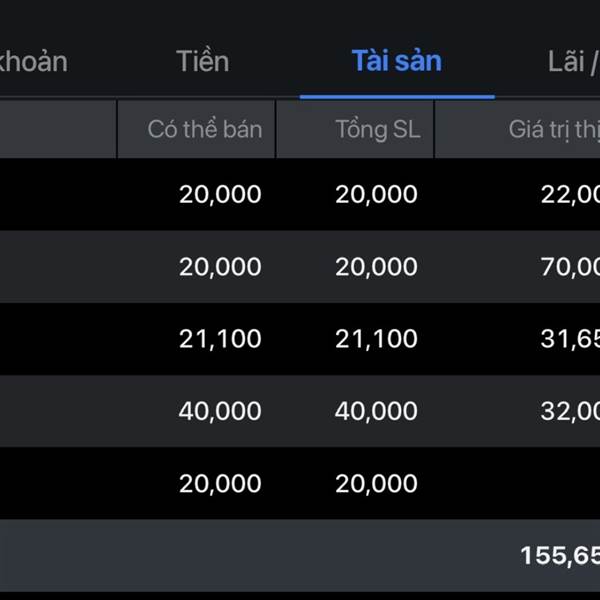Go to the partially visible khoản tab
The image size is (600, 600).
(34, 61)
